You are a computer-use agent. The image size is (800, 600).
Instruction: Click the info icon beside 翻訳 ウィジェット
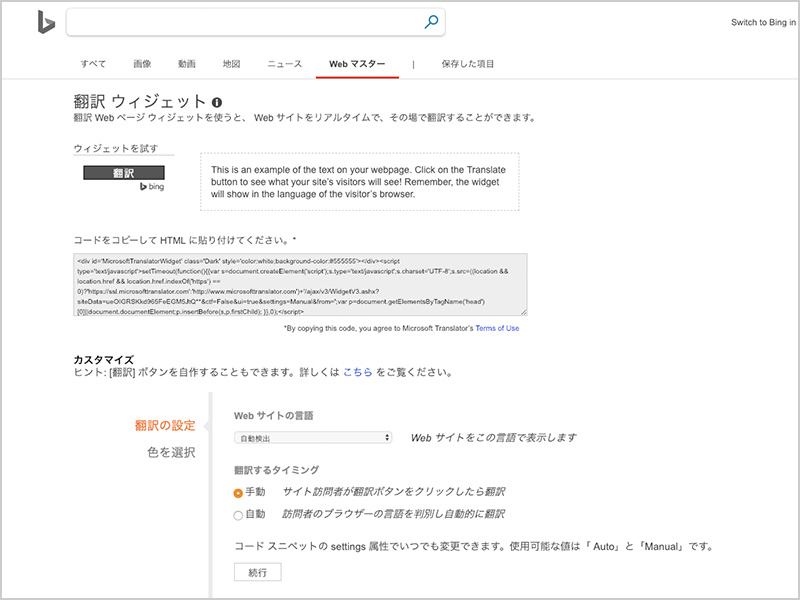217,102
